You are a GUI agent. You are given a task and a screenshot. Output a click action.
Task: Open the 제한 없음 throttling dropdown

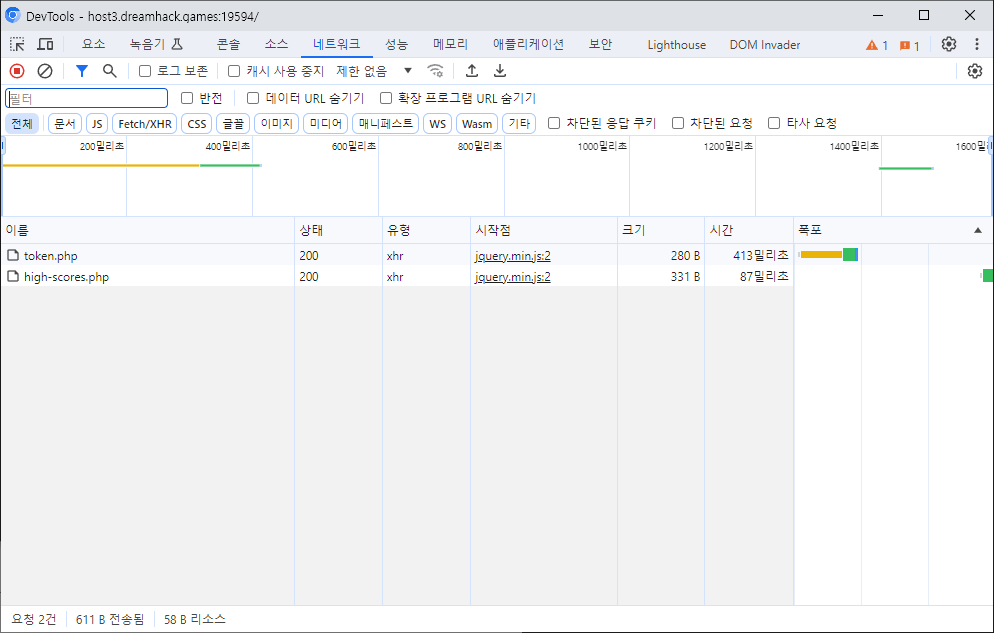[374, 71]
